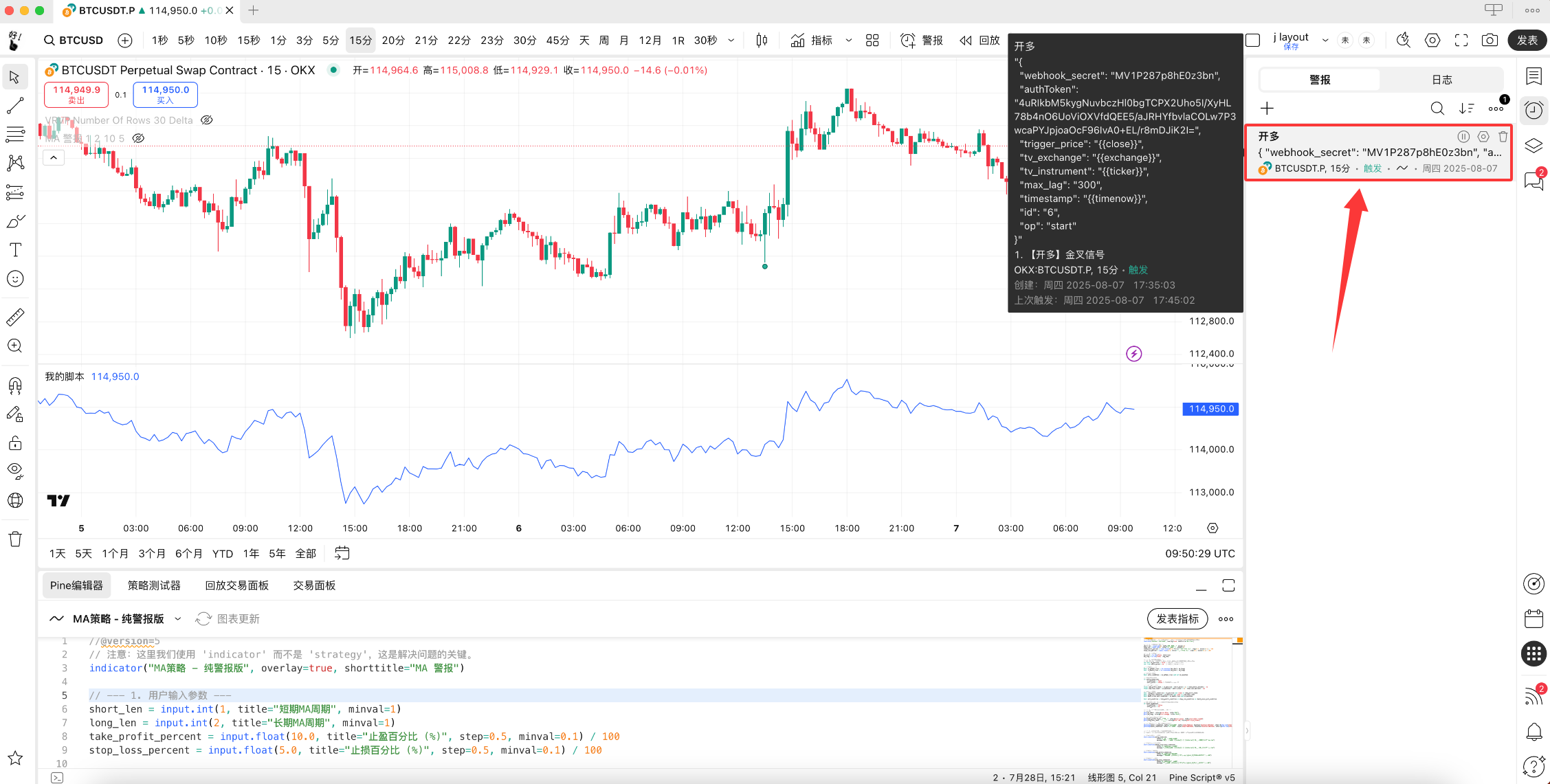Open the Fibonacci retracement tool group
Screen dimensions: 1550x784
tap(14, 134)
